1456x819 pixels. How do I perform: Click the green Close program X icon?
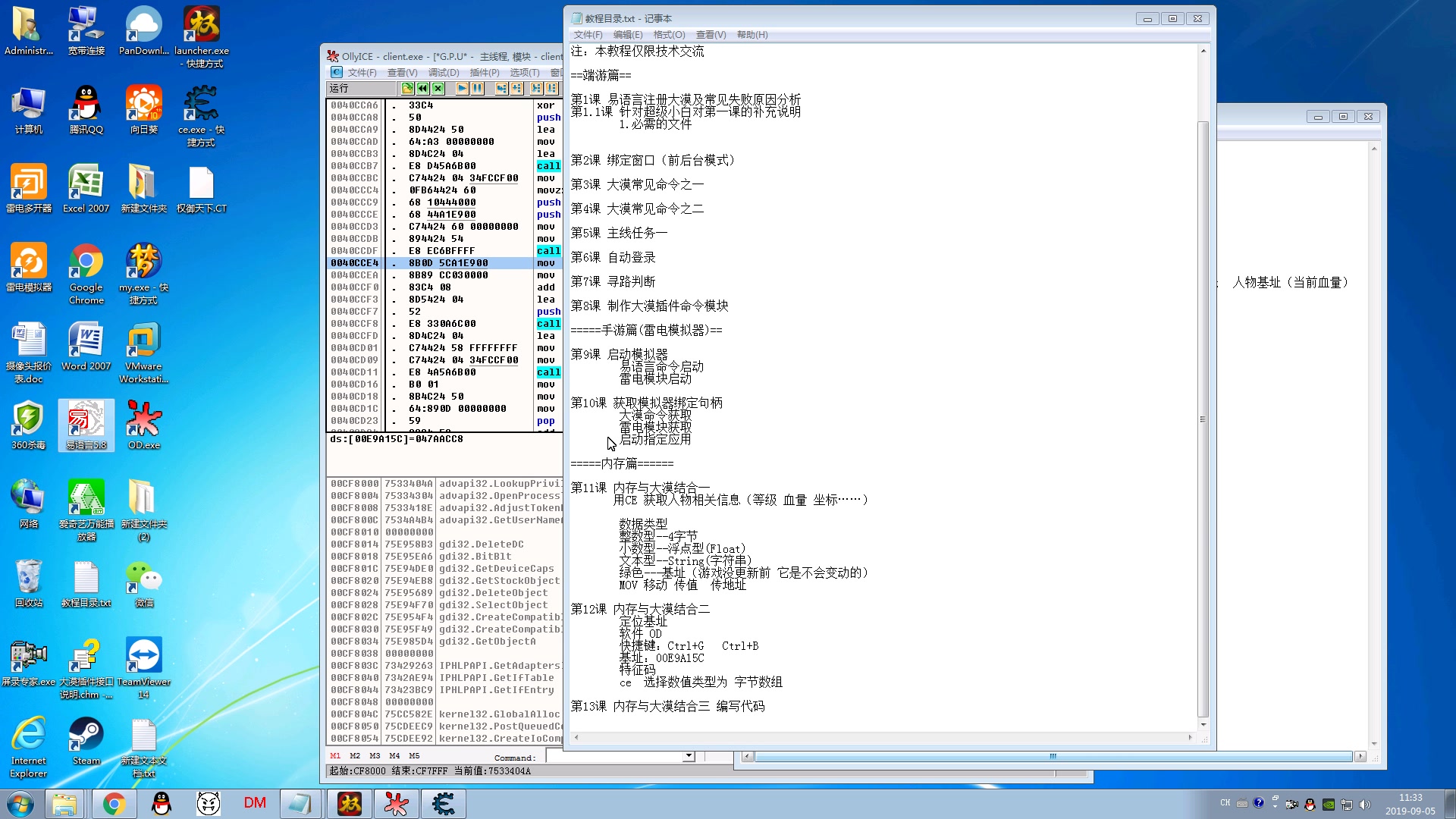point(438,88)
